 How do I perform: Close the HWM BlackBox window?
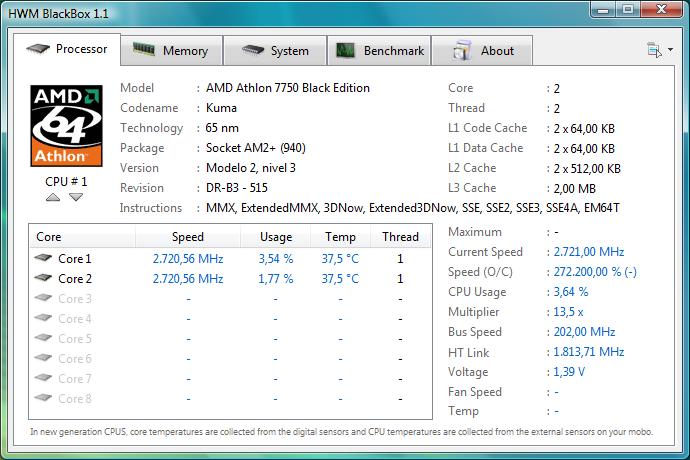click(x=661, y=9)
